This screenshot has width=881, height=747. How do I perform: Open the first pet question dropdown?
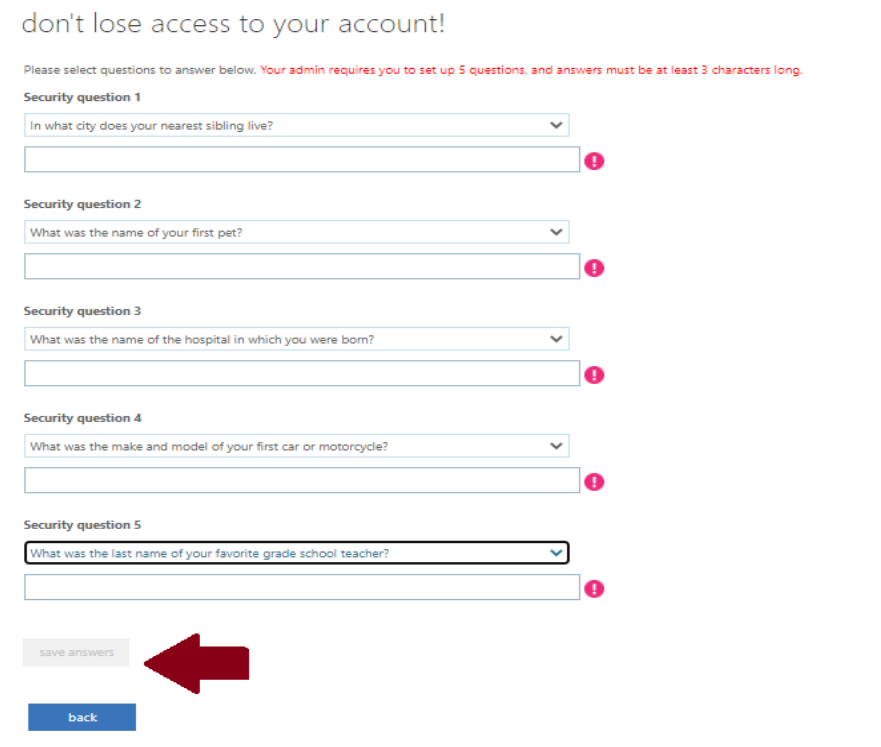click(x=296, y=233)
